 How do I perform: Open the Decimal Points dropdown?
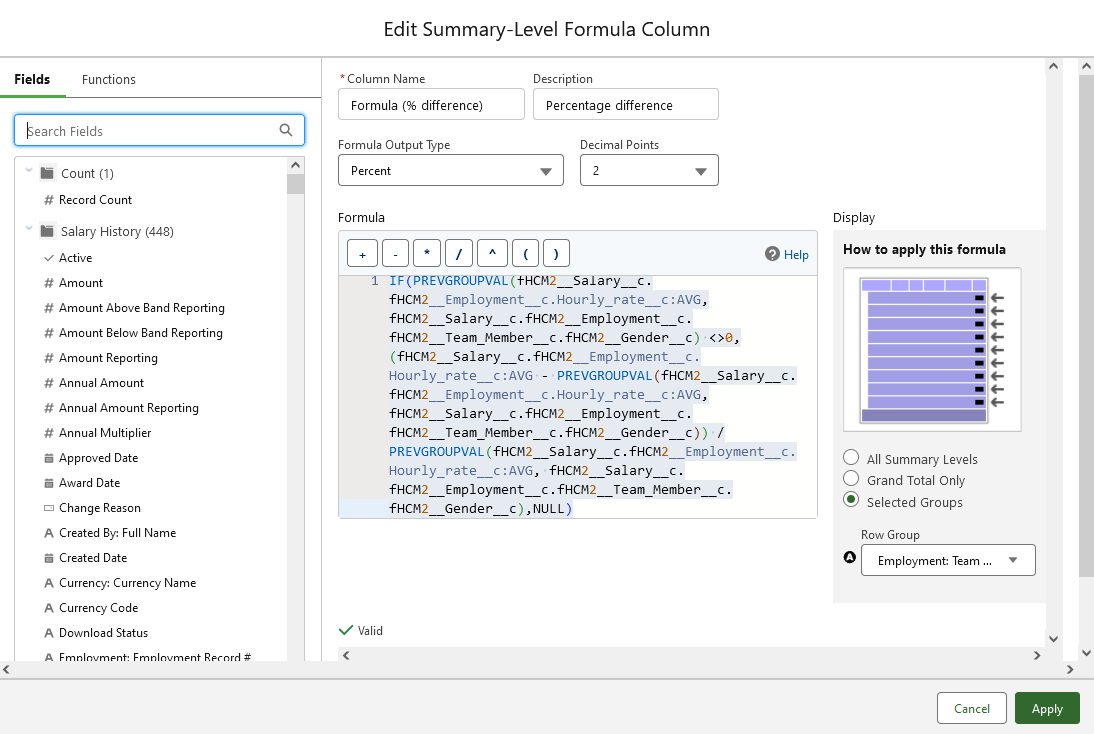pos(649,171)
